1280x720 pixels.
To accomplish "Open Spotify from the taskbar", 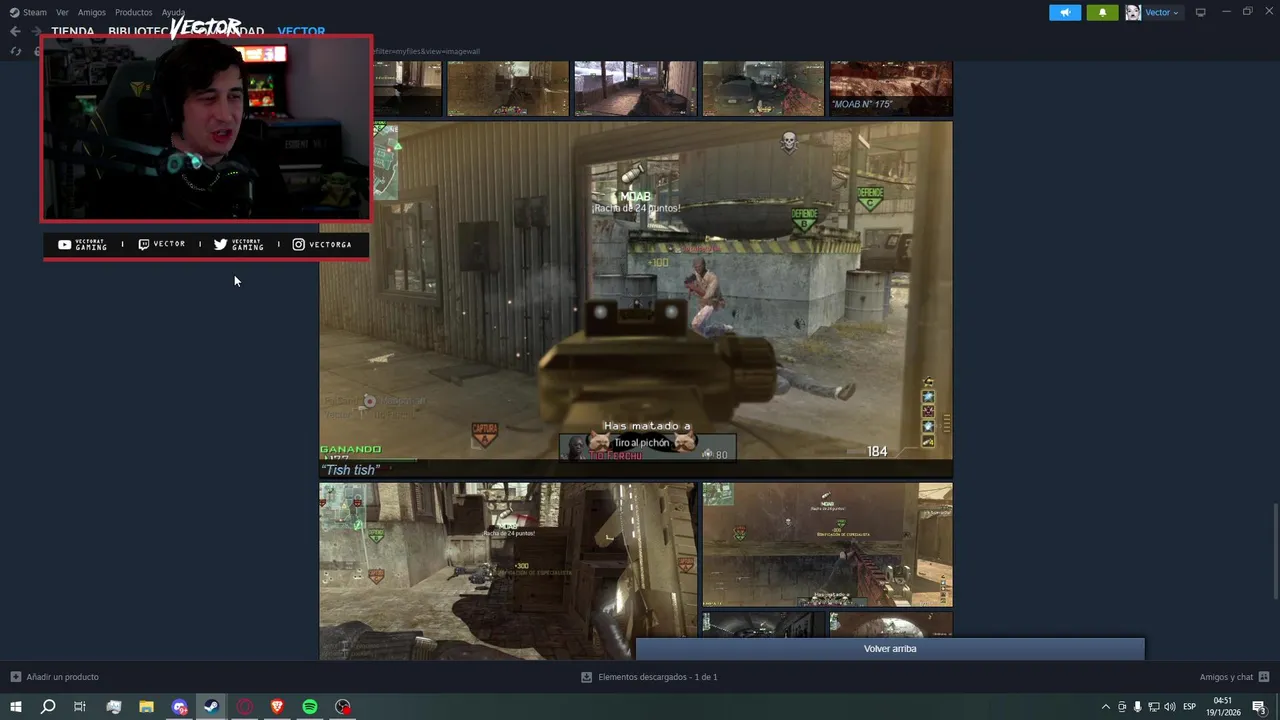I will pyautogui.click(x=310, y=707).
